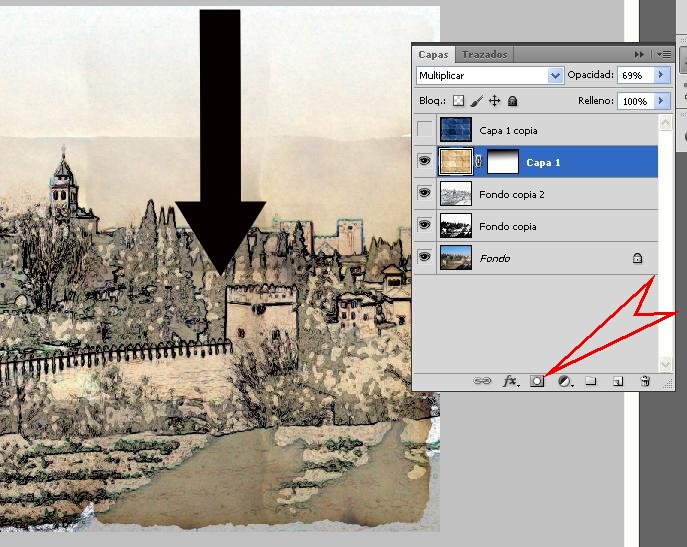687x547 pixels.
Task: Show the hidden Capa 1 copia layer
Action: coord(425,130)
